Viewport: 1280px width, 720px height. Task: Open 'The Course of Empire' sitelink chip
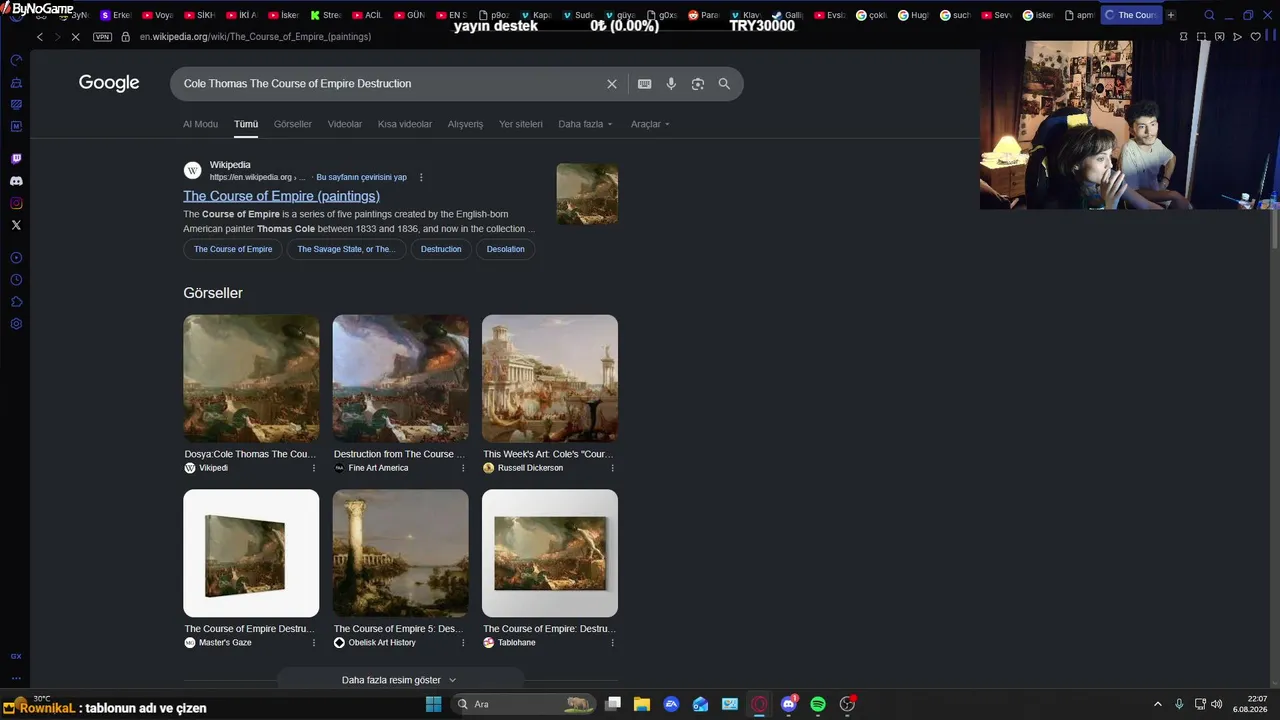click(x=233, y=249)
